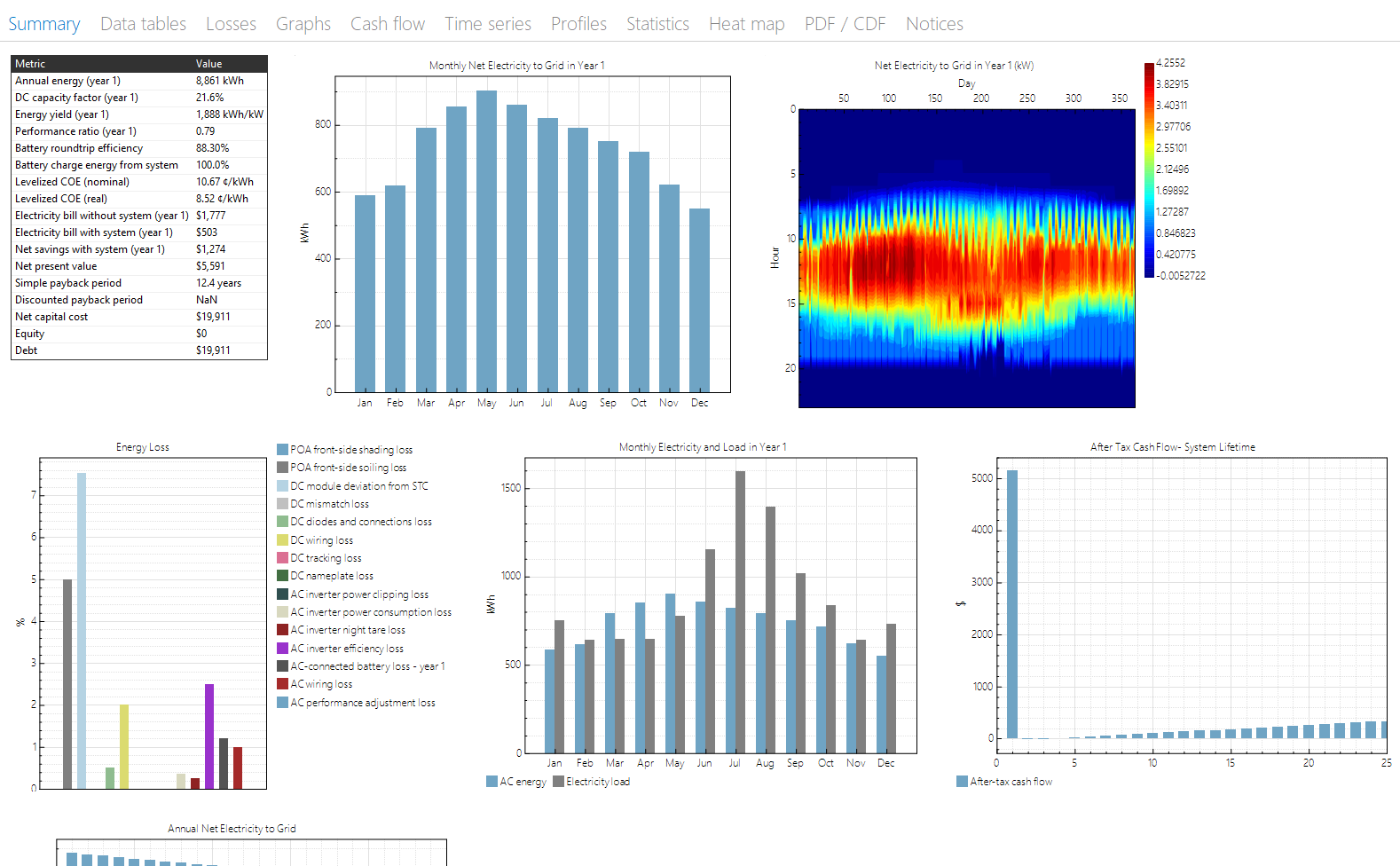The image size is (1400, 866).
Task: Click the AC inverter efficiency loss swatch
Action: 283,649
